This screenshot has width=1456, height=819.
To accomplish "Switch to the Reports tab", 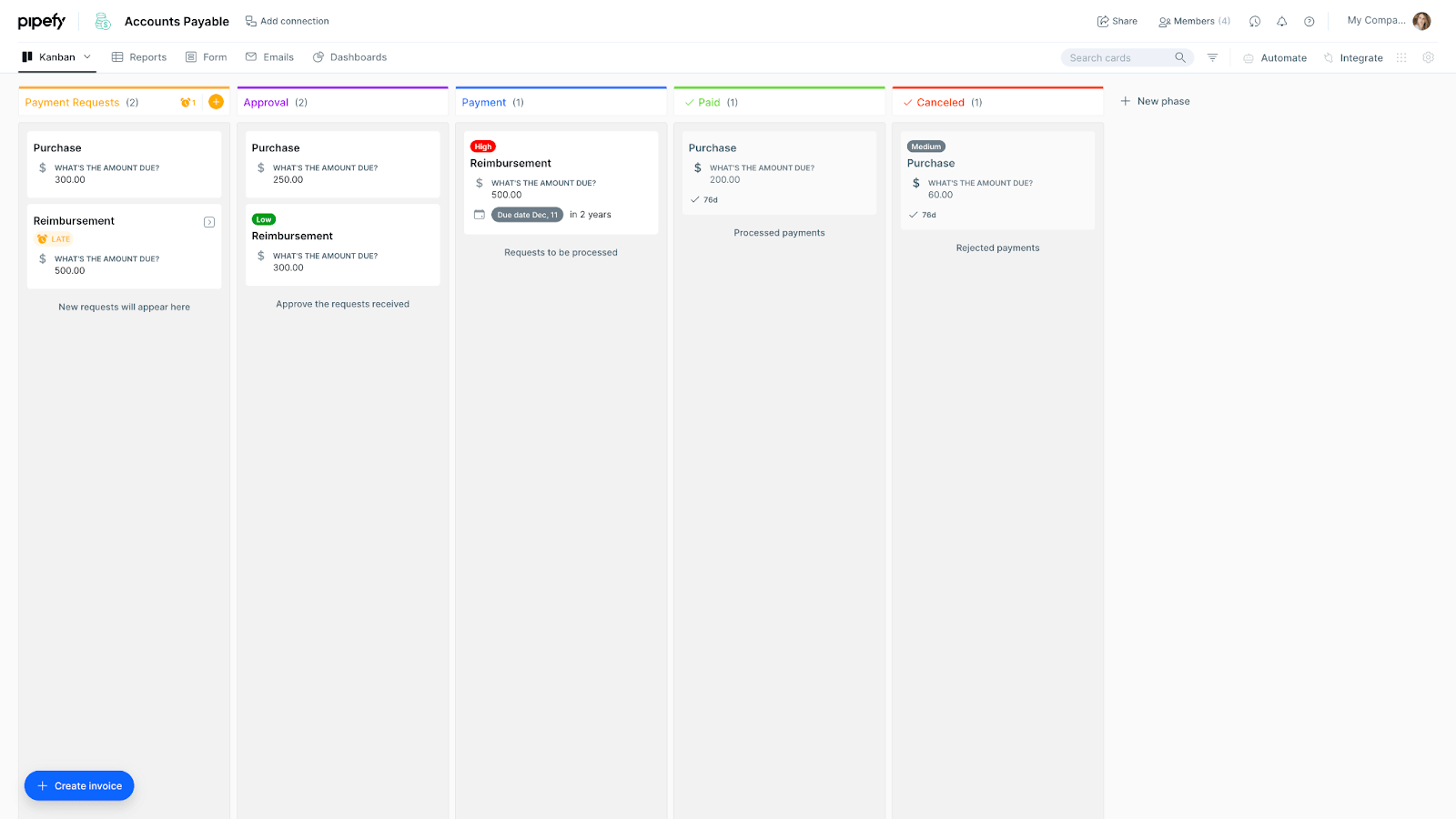I will [139, 57].
